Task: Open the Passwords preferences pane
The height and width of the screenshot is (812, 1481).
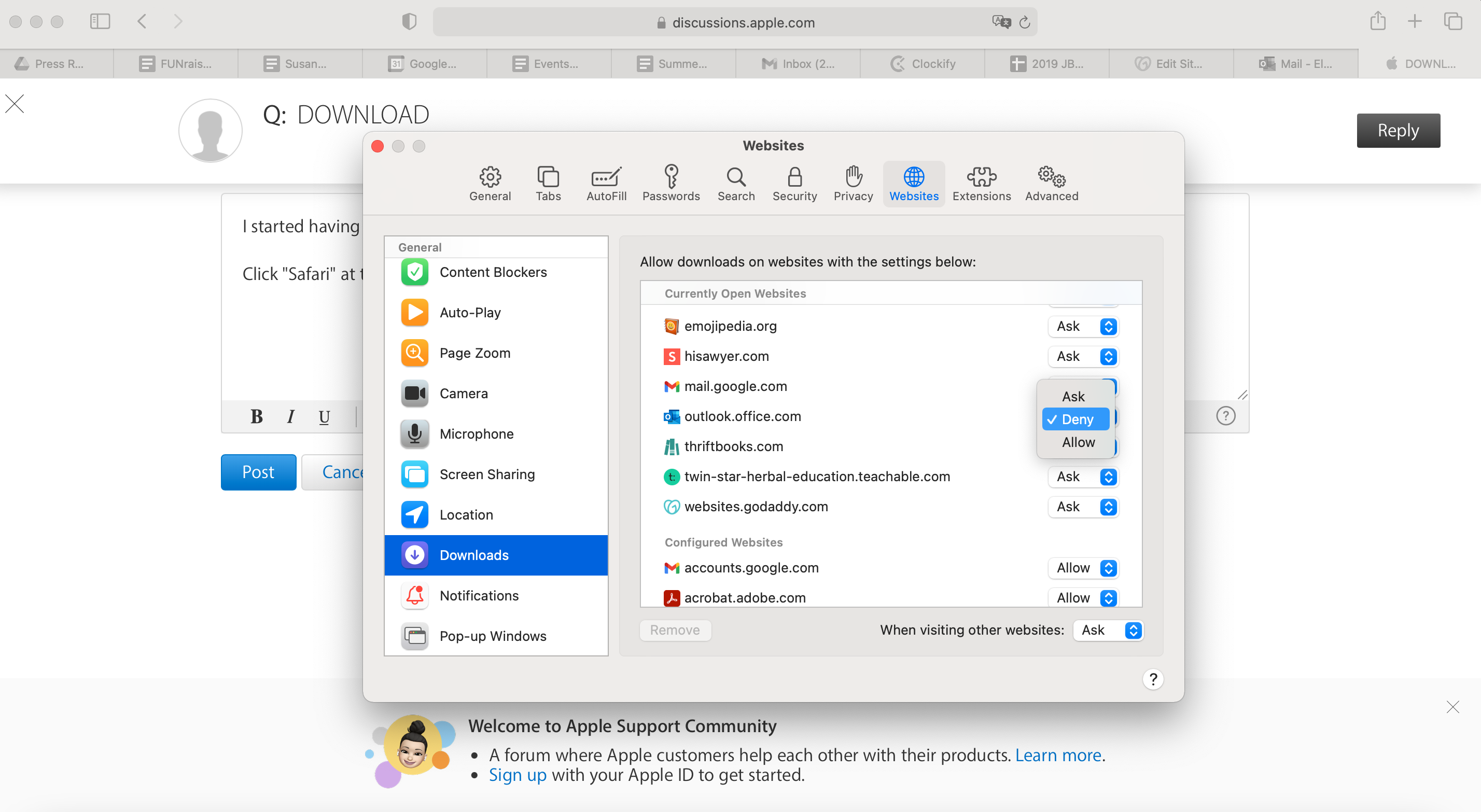Action: [x=670, y=184]
